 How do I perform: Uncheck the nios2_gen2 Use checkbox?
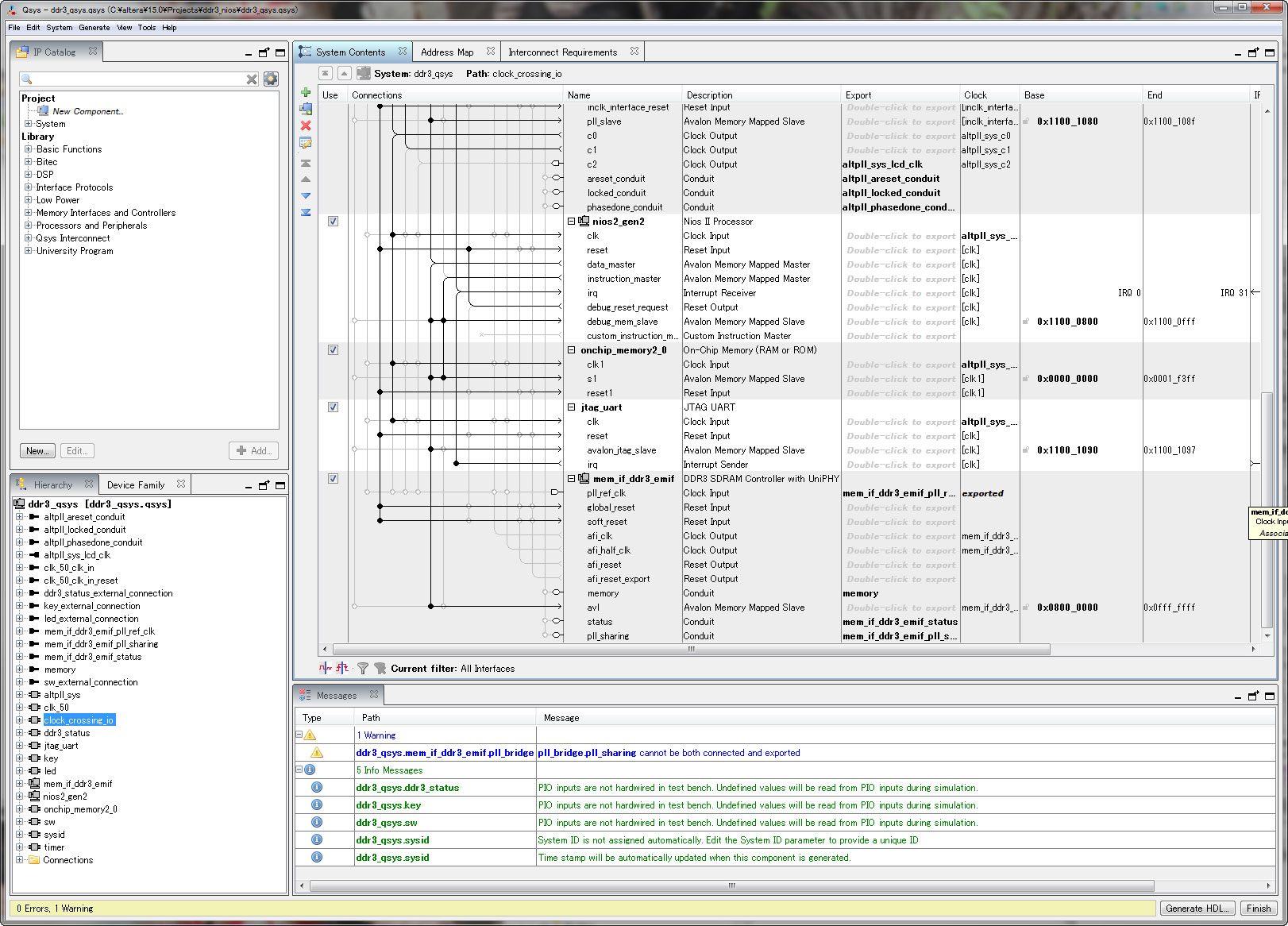click(x=333, y=222)
